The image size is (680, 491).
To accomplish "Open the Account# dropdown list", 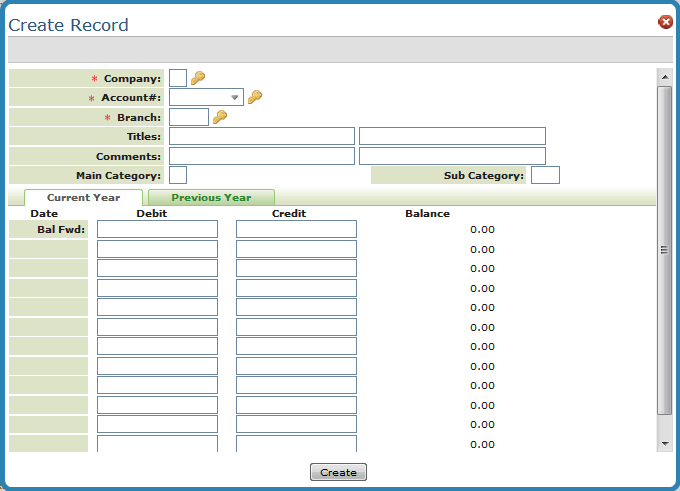I will click(236, 97).
